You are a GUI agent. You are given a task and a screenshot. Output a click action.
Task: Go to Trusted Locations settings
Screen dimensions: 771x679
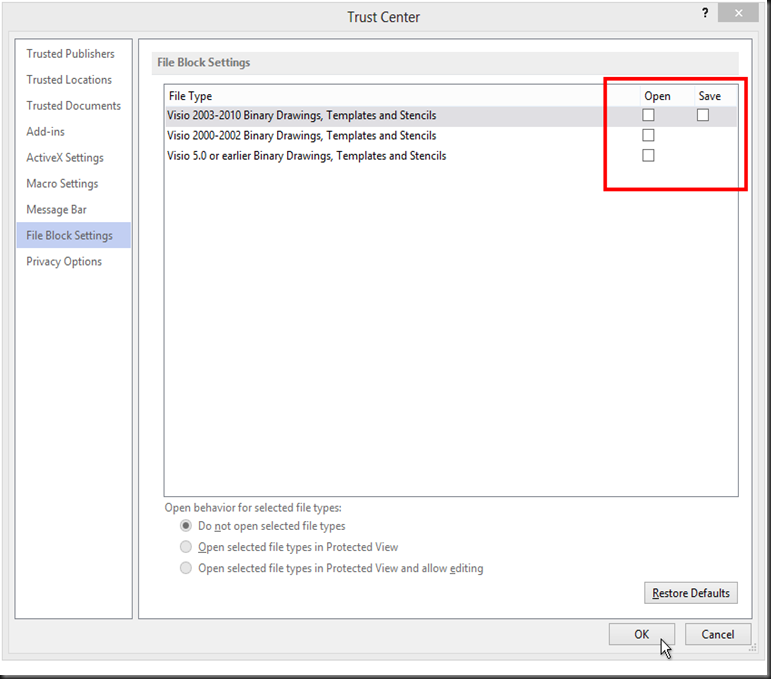(69, 80)
